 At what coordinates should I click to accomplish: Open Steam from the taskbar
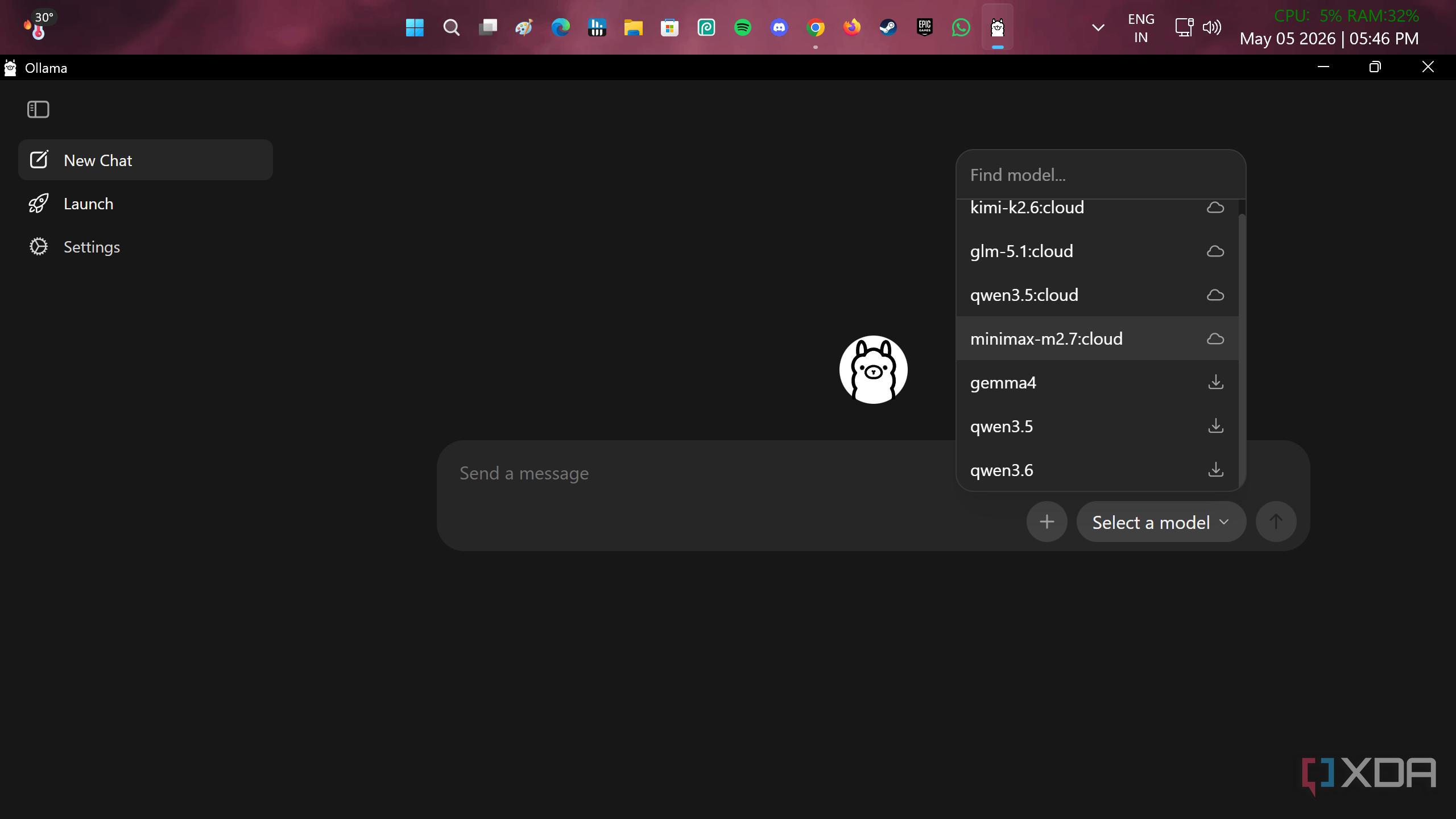click(x=888, y=27)
